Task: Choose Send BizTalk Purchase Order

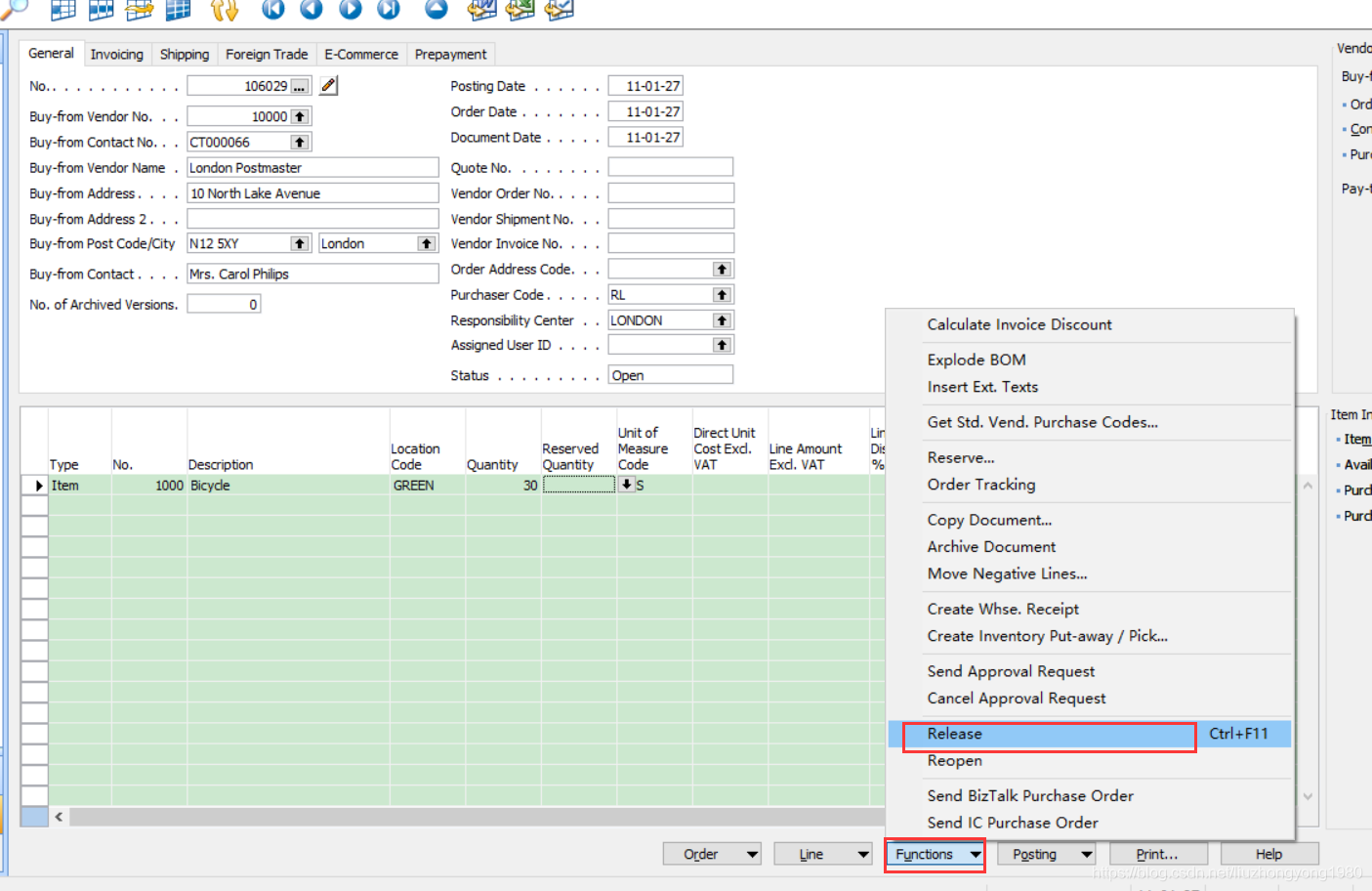Action: click(x=1090, y=796)
